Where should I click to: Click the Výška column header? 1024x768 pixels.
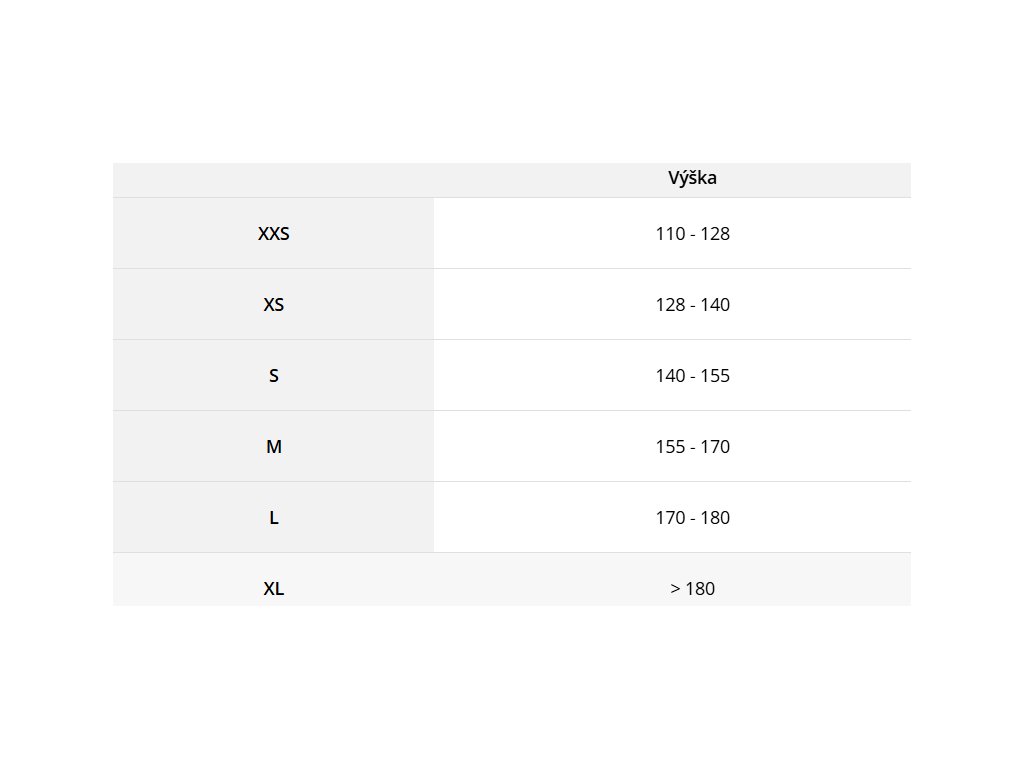click(x=692, y=178)
